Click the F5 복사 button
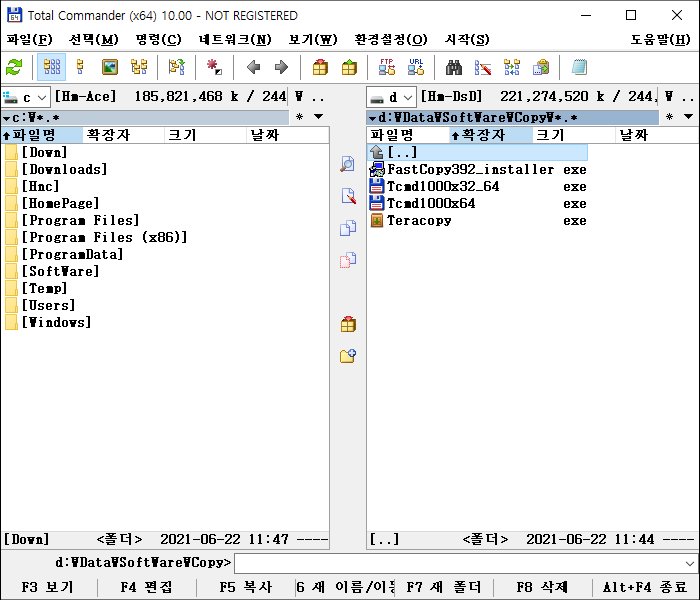The width and height of the screenshot is (700, 600). pos(246,587)
